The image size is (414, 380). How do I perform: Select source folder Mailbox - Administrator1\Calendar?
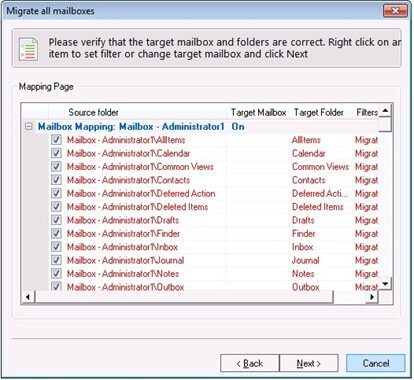click(x=128, y=153)
